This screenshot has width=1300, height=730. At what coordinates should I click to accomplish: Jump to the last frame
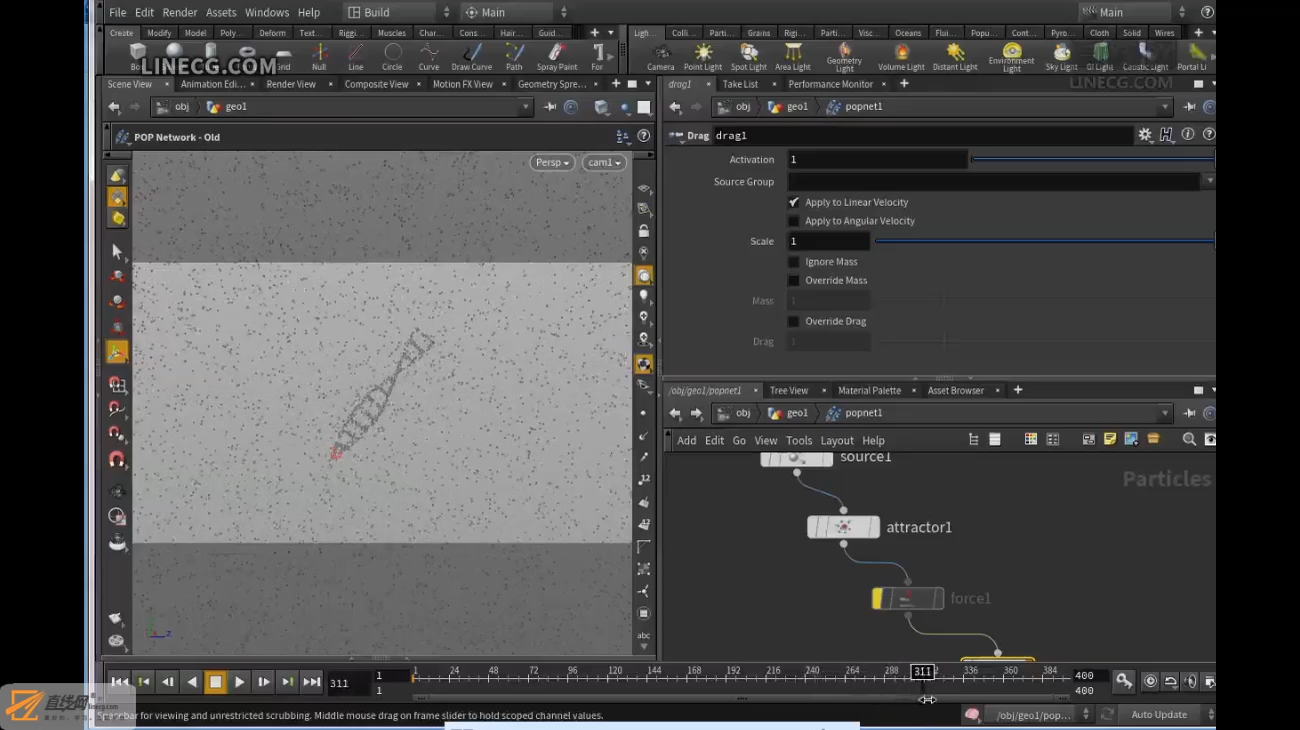[311, 682]
